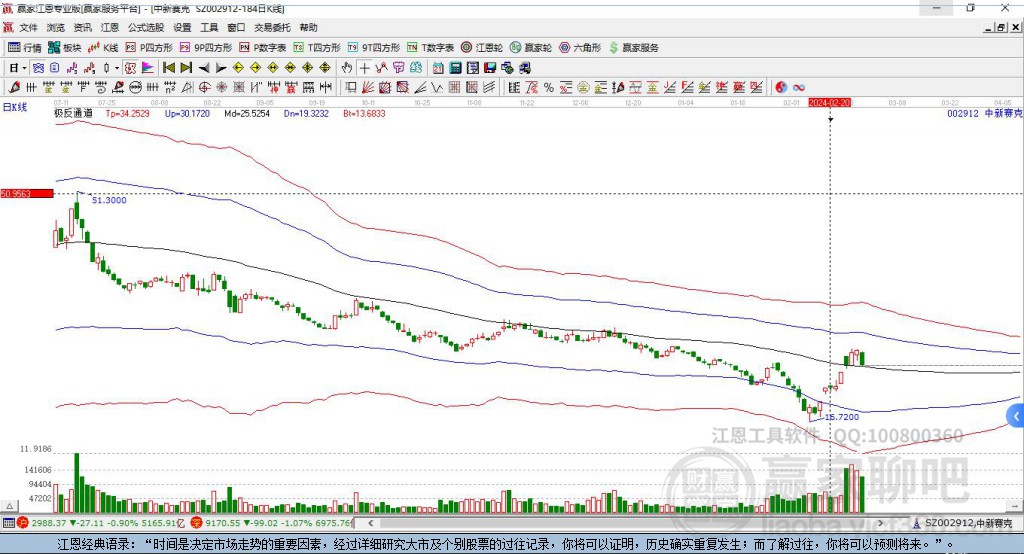The width and height of the screenshot is (1024, 554).
Task: Open the 交易委托 menu
Action: pyautogui.click(x=272, y=27)
